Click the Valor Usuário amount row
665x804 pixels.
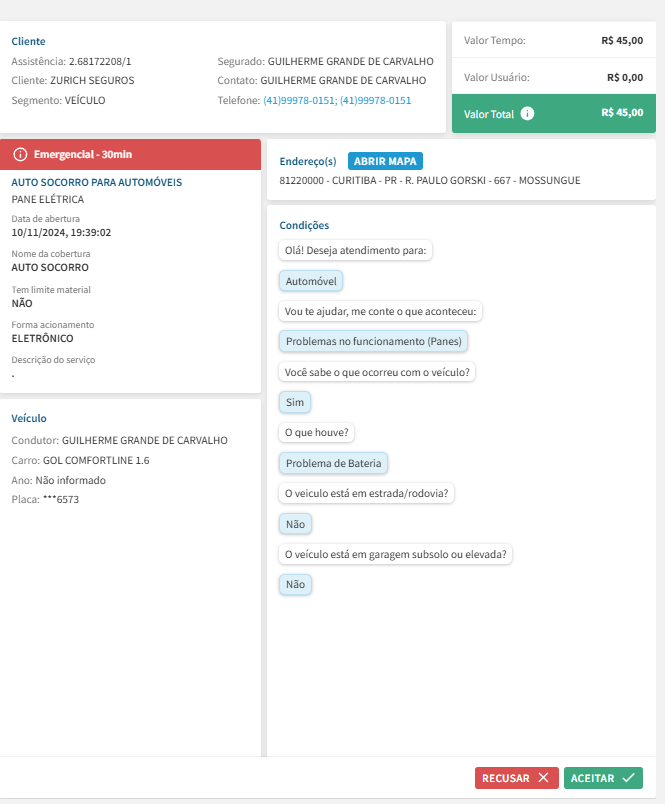[x=553, y=77]
